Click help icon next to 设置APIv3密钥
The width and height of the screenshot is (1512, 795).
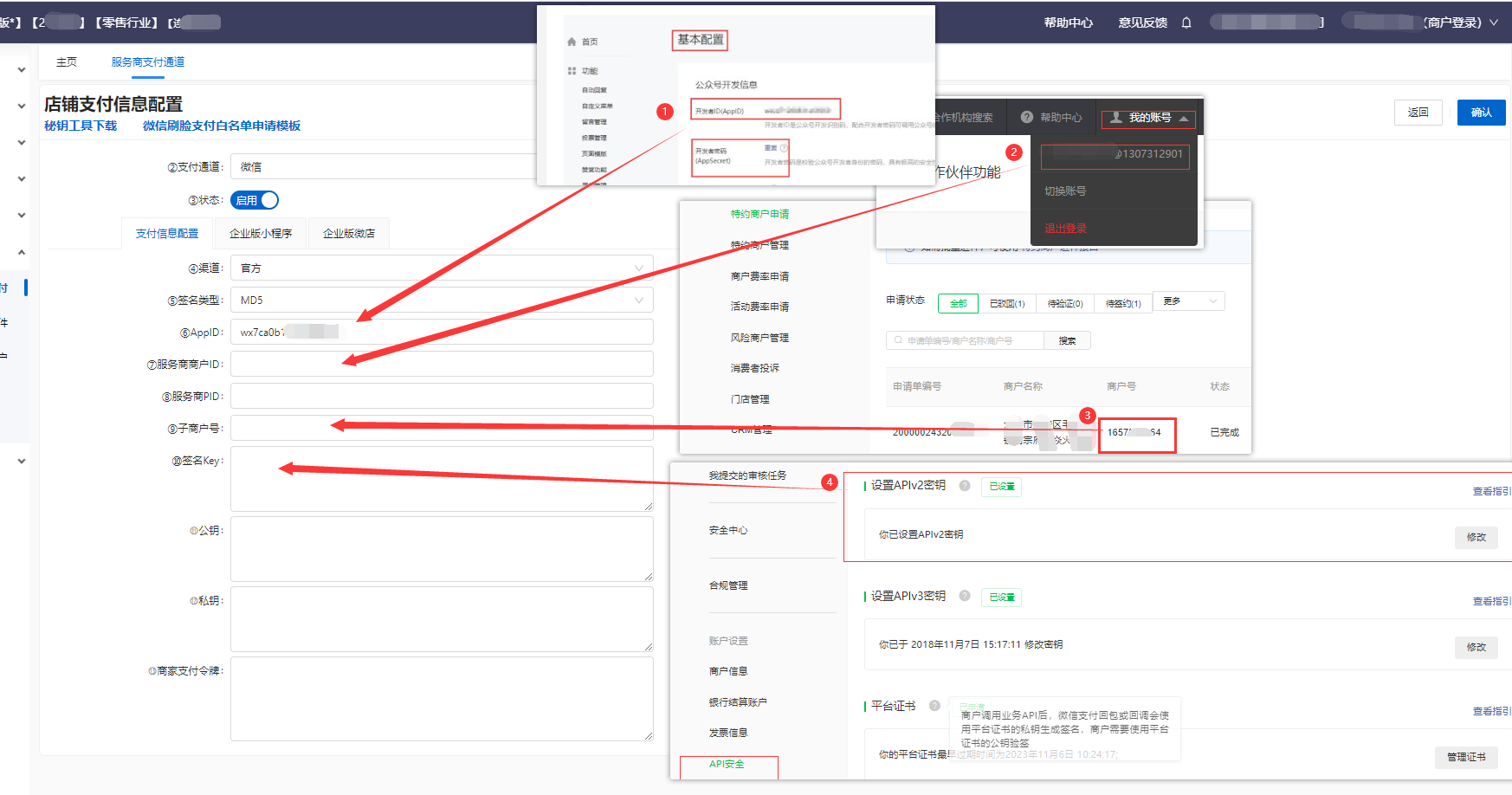pos(965,597)
